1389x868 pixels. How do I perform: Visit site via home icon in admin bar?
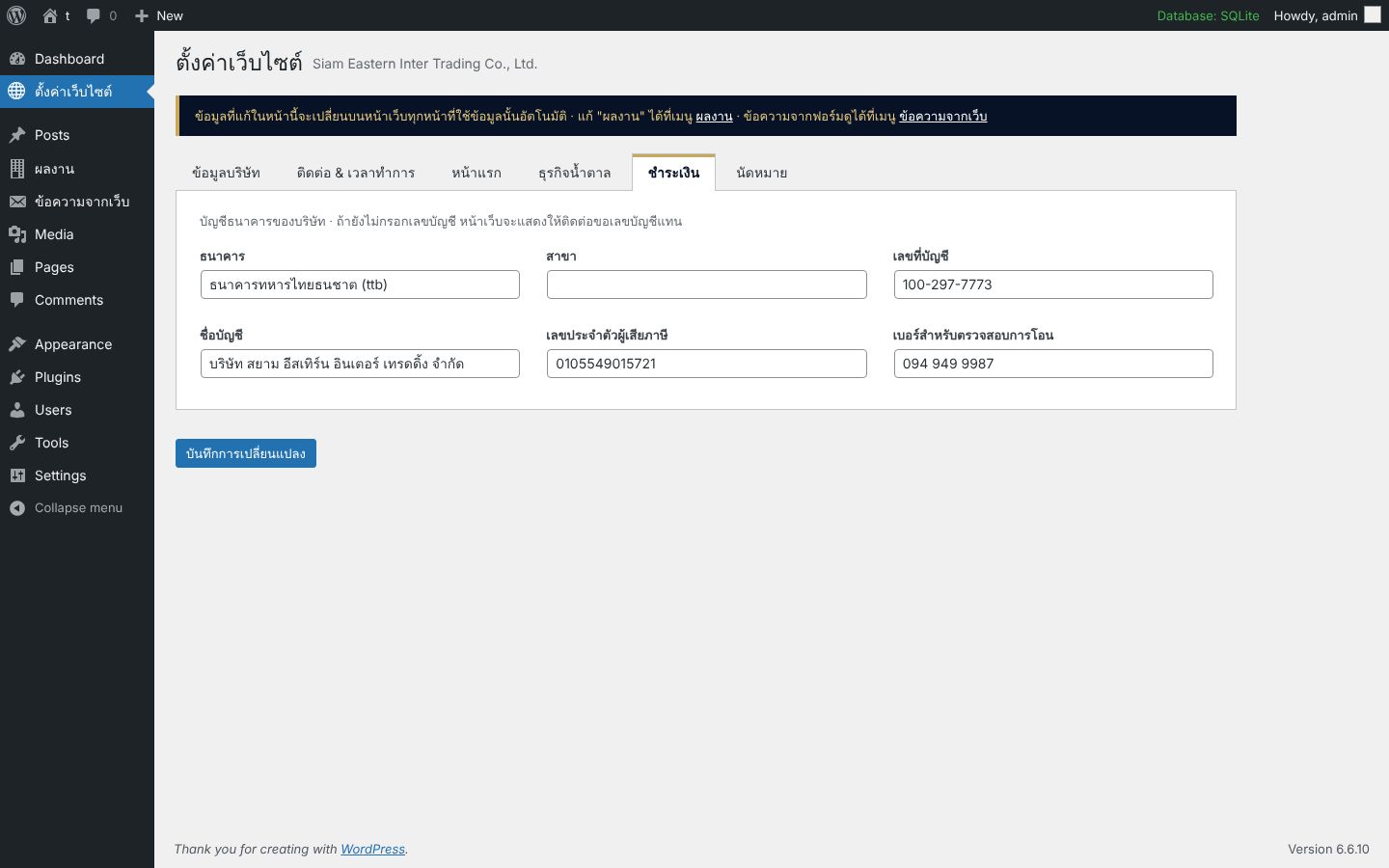pos(50,15)
